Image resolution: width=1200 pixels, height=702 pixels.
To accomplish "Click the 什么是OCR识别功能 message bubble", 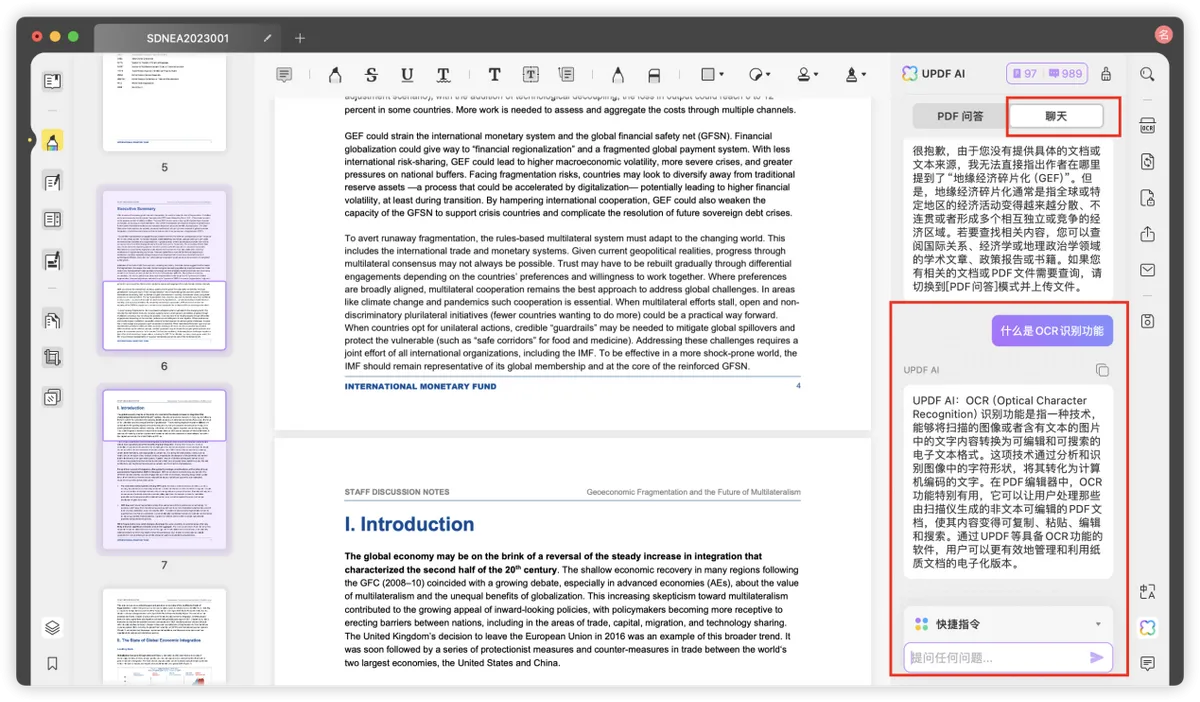I will click(x=1052, y=331).
